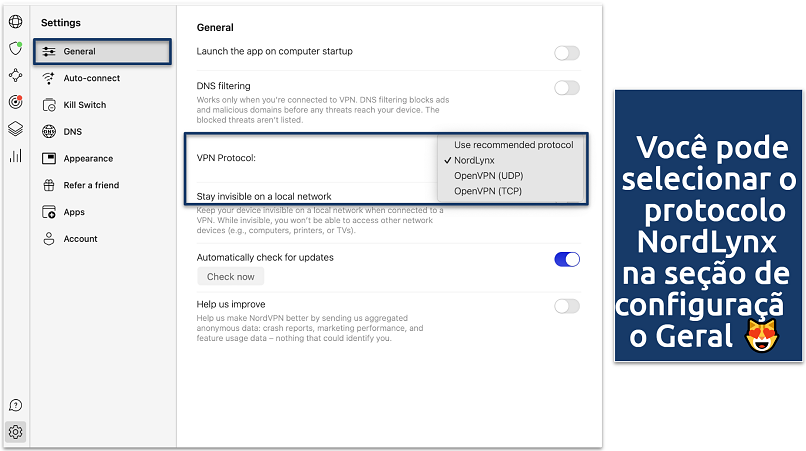The height and width of the screenshot is (451, 806).
Task: Open the shield Threat Protection icon
Action: [x=15, y=48]
